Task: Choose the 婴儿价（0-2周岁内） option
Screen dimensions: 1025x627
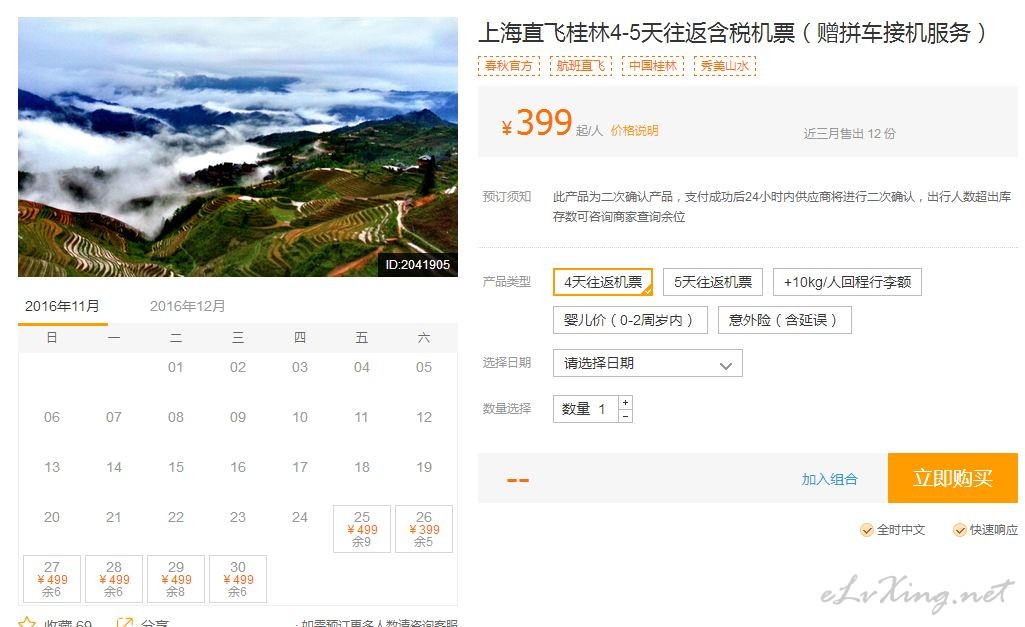Action: point(630,320)
